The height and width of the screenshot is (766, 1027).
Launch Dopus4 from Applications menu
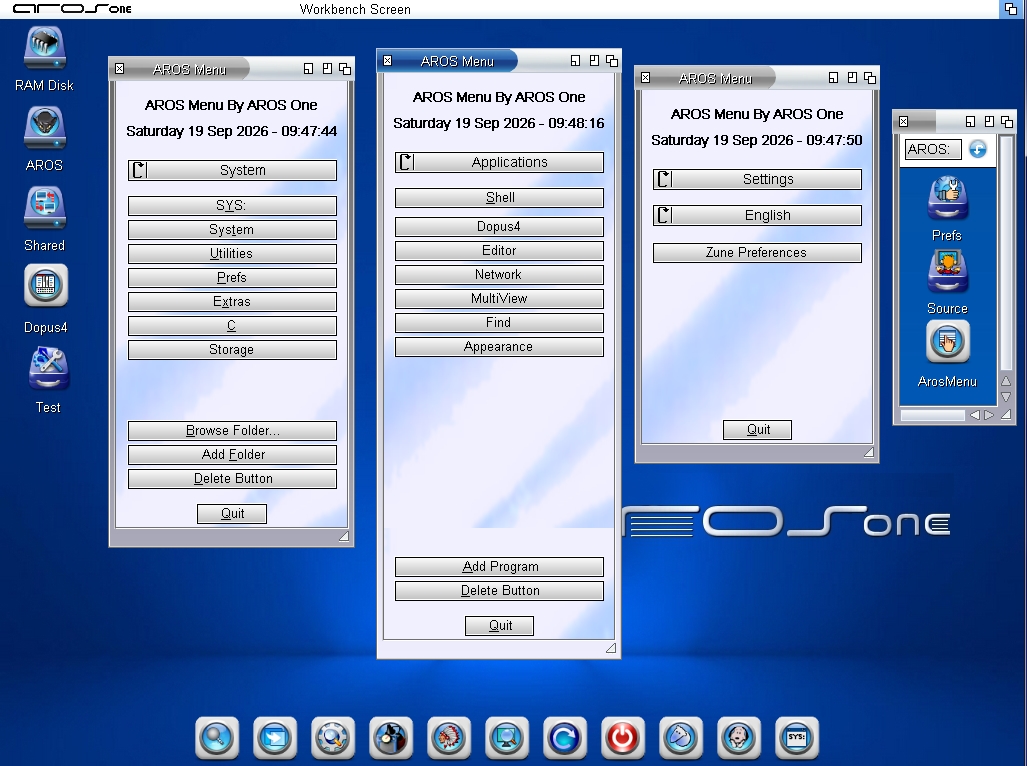499,227
